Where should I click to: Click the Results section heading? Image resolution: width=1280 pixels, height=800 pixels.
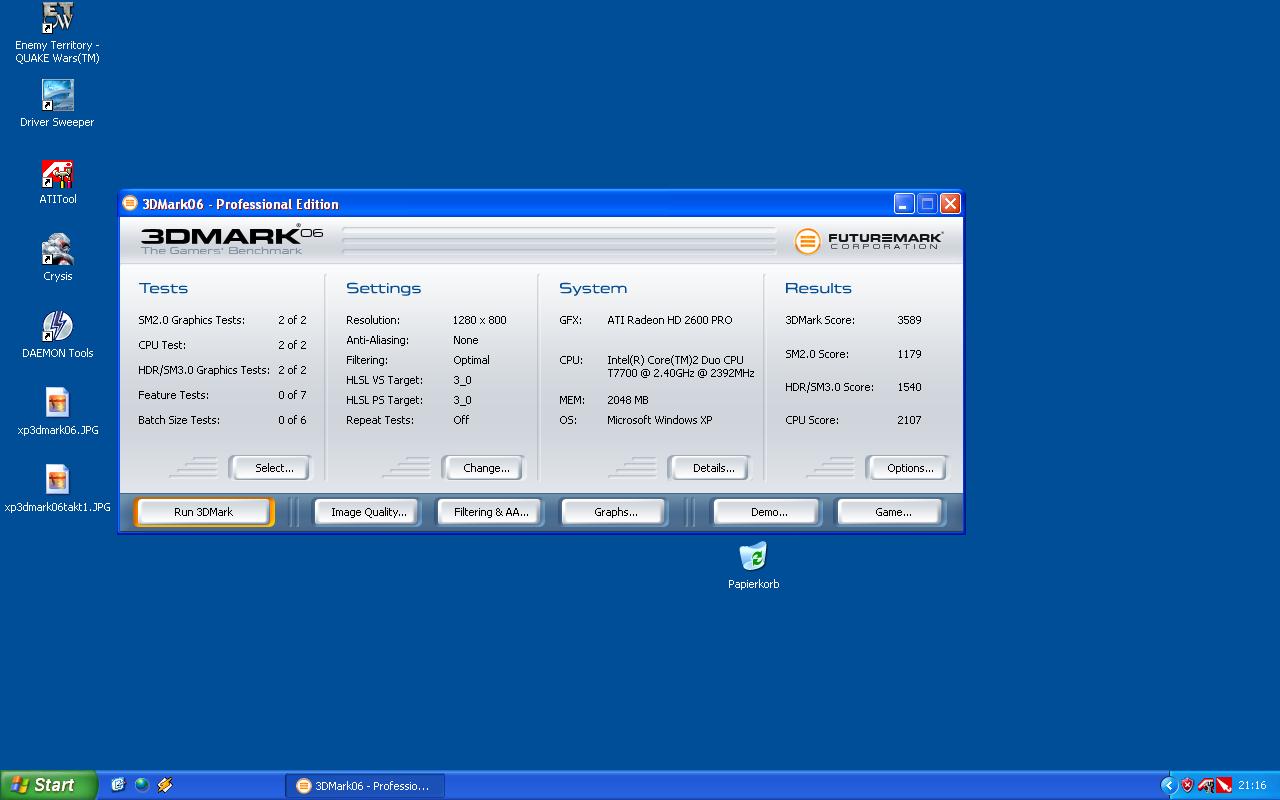pos(818,288)
